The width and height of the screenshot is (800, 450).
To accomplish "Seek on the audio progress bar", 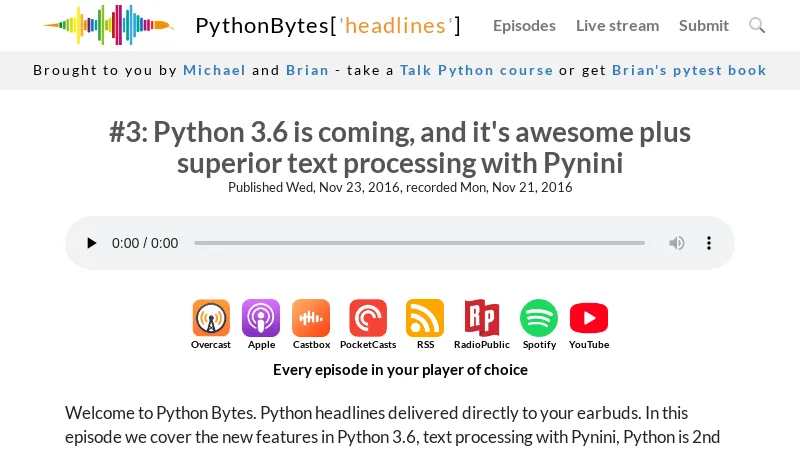I will (x=419, y=243).
